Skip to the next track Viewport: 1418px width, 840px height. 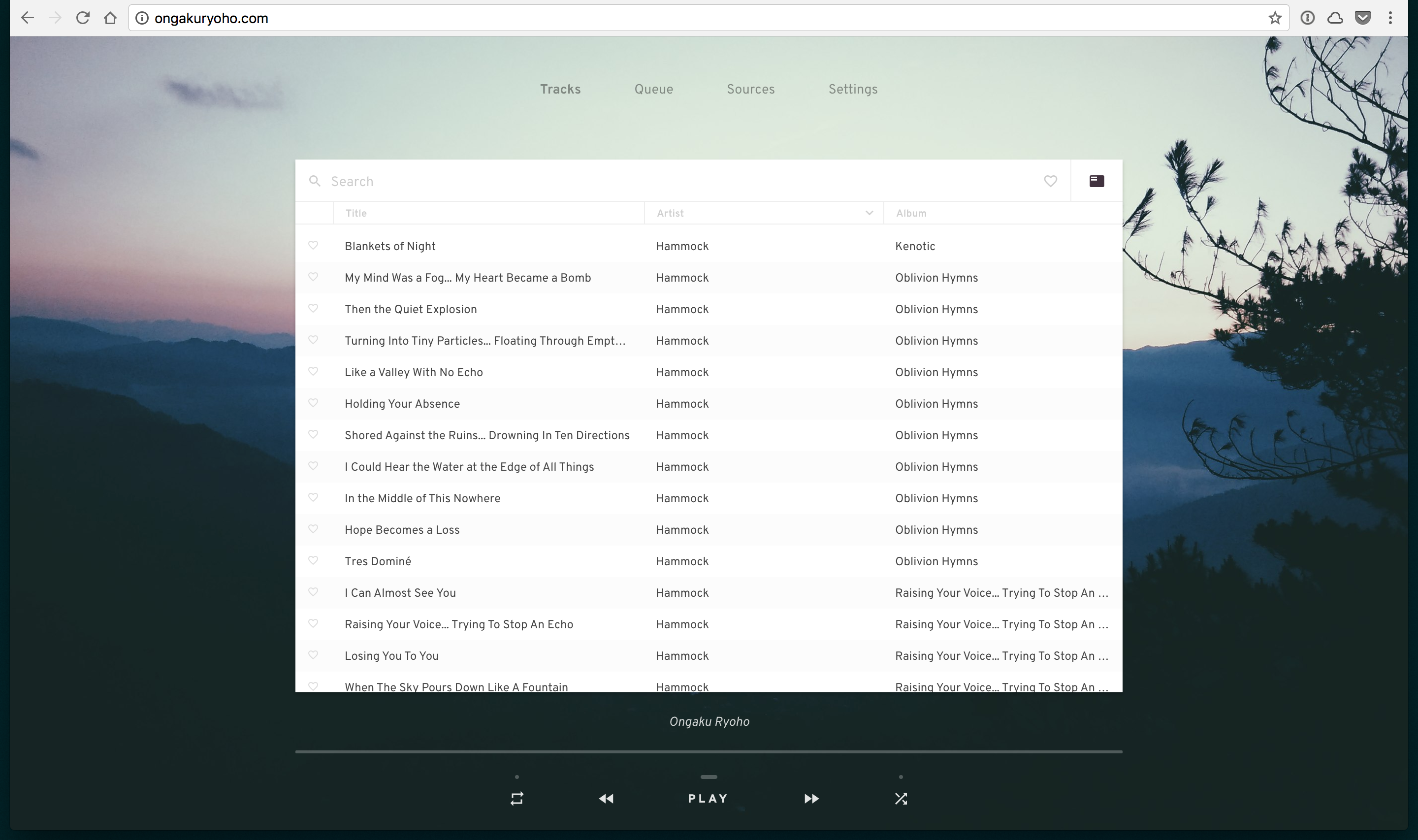tap(811, 798)
